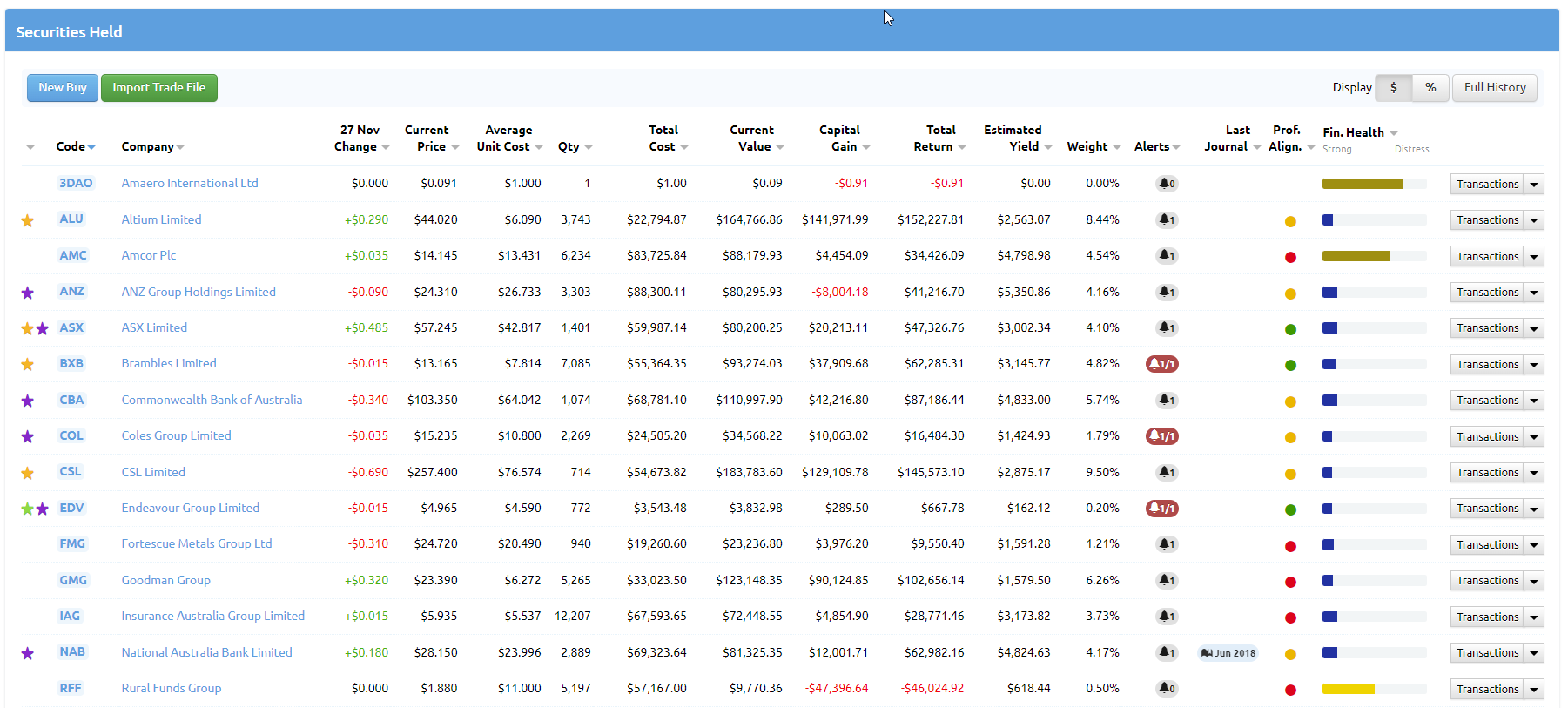The width and height of the screenshot is (1568, 708).
Task: Click the purple star beside ANZ code
Action: pos(28,293)
